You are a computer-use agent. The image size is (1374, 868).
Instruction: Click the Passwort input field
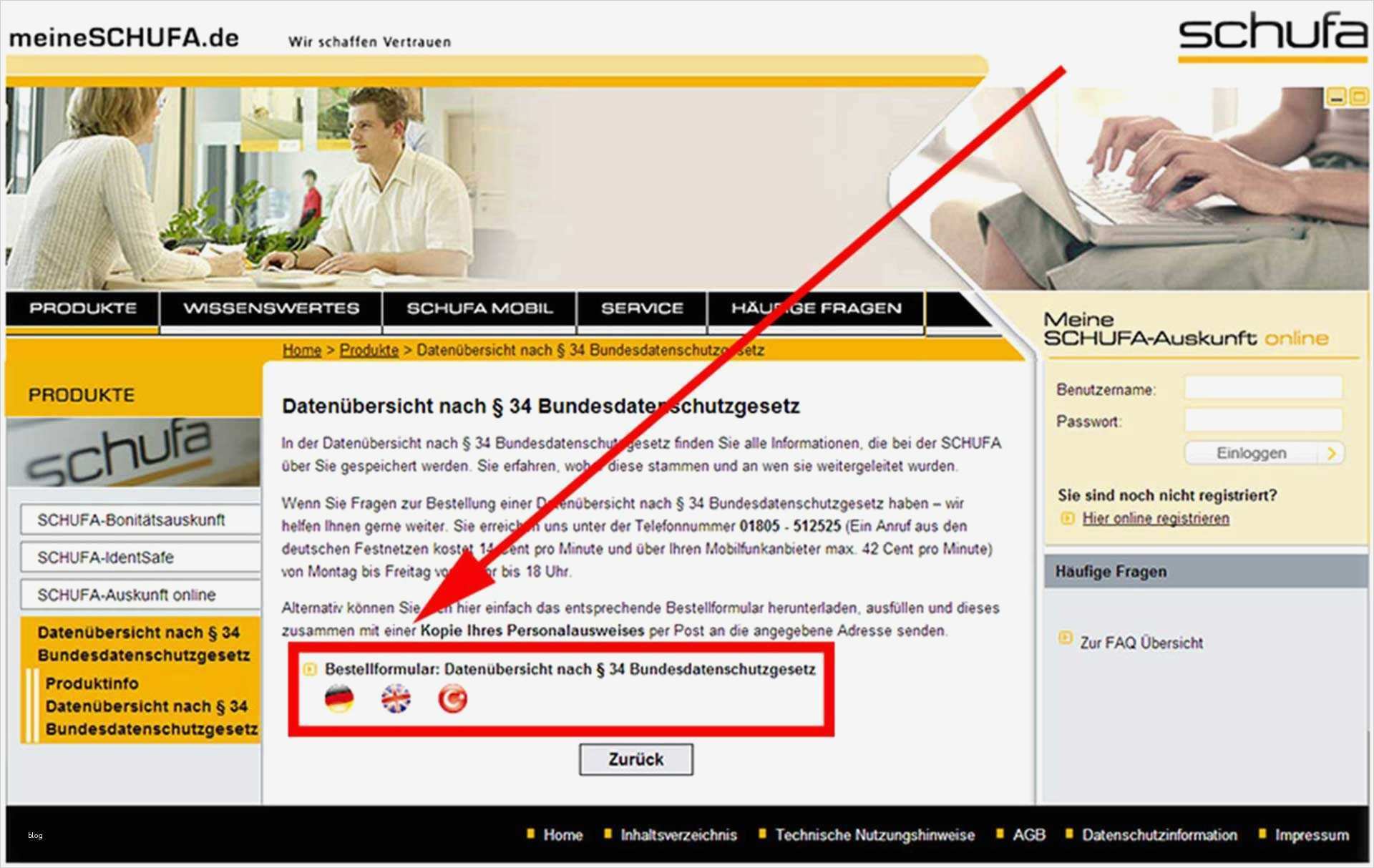[x=1263, y=420]
